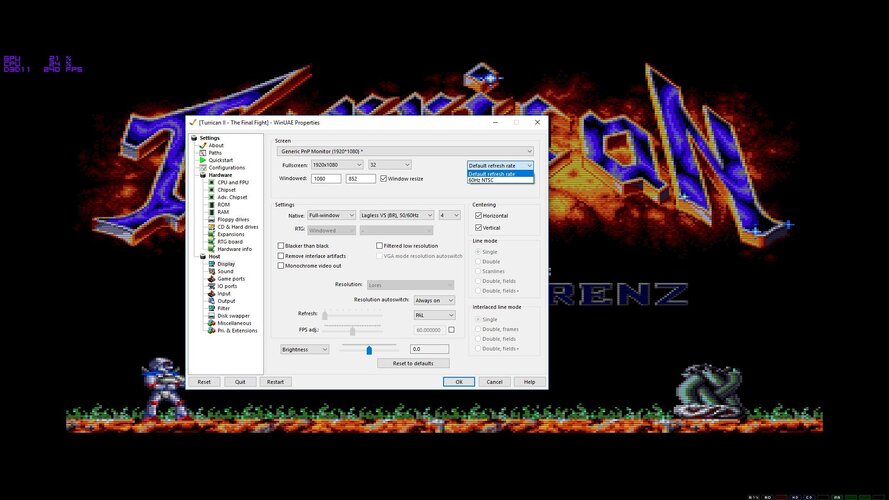
Task: Open the CD & Hard drives page
Action: pyautogui.click(x=238, y=226)
